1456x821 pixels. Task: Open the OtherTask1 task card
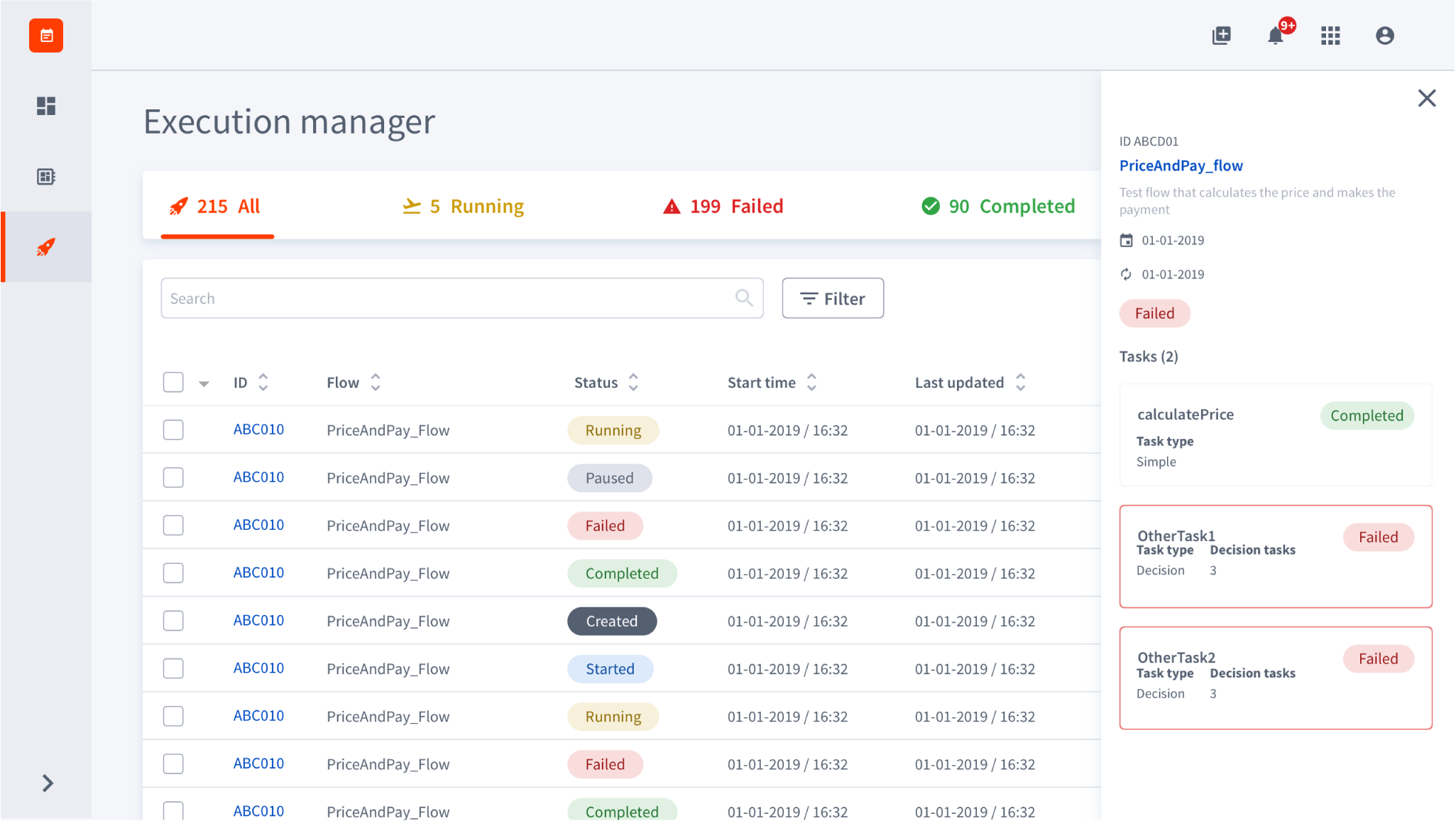1276,557
